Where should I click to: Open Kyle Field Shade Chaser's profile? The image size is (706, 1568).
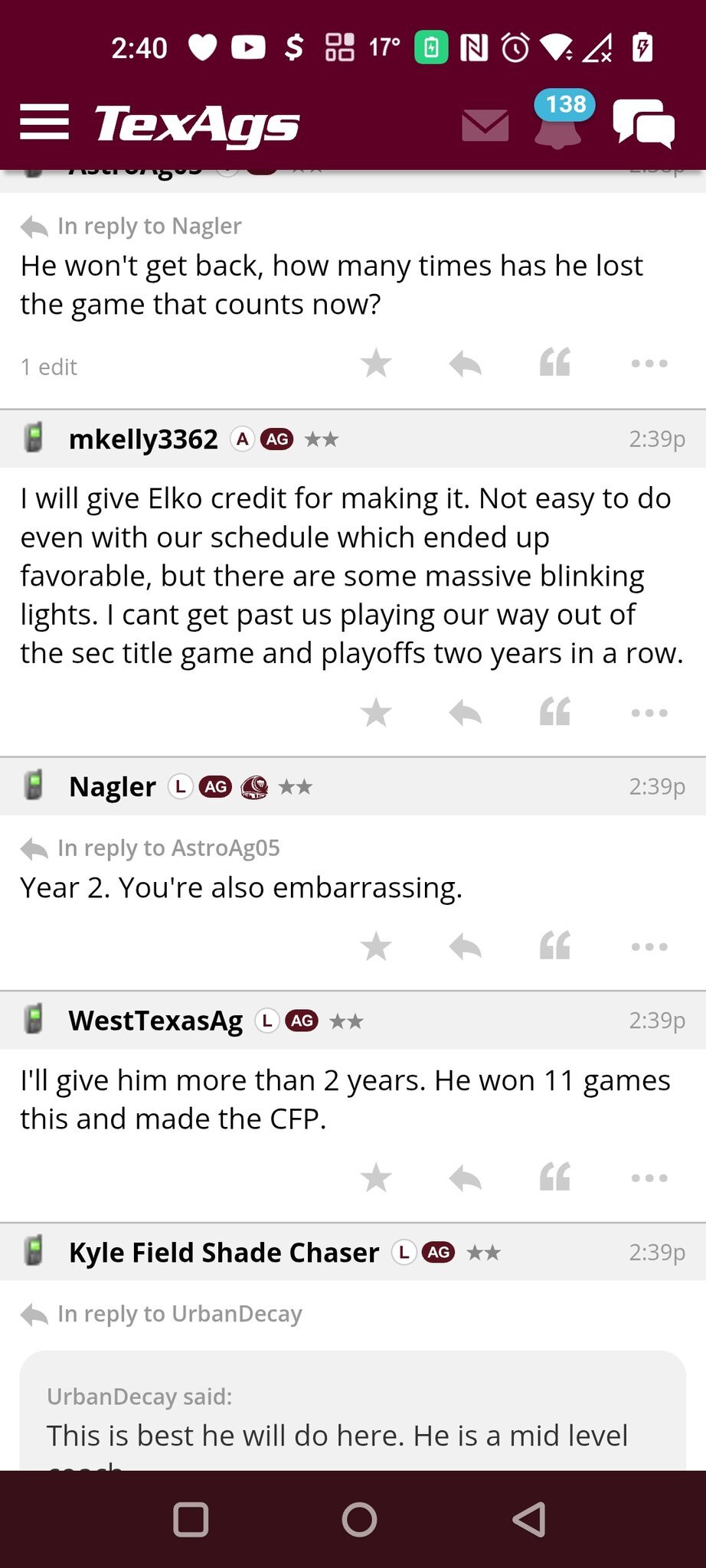tap(224, 1253)
